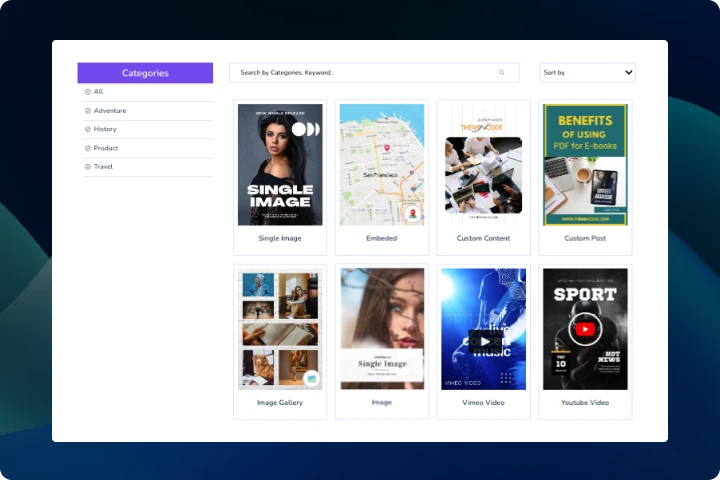Focus the Search by Categories, Keyword field
This screenshot has height=480, width=720.
coord(374,73)
